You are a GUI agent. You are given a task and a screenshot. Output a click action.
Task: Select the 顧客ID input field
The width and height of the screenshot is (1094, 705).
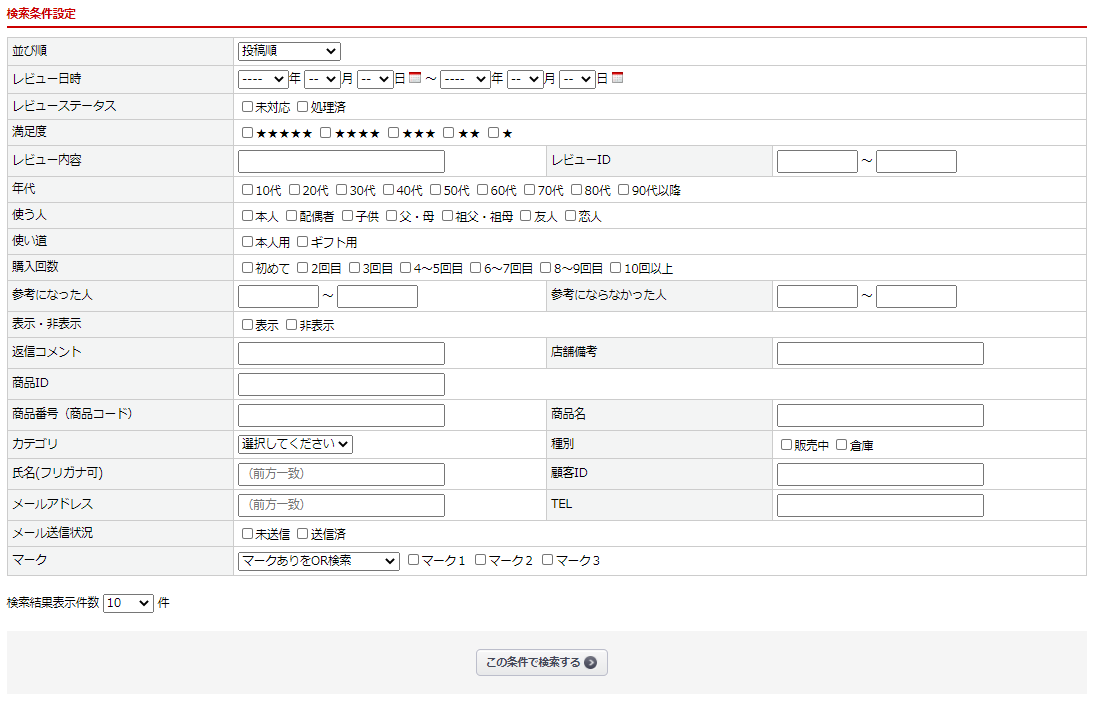click(x=880, y=474)
